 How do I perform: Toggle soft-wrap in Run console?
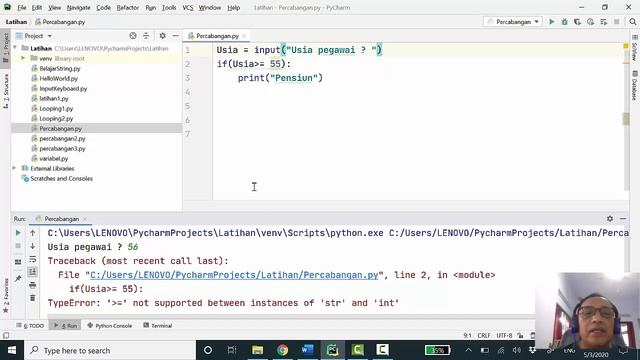click(x=33, y=259)
